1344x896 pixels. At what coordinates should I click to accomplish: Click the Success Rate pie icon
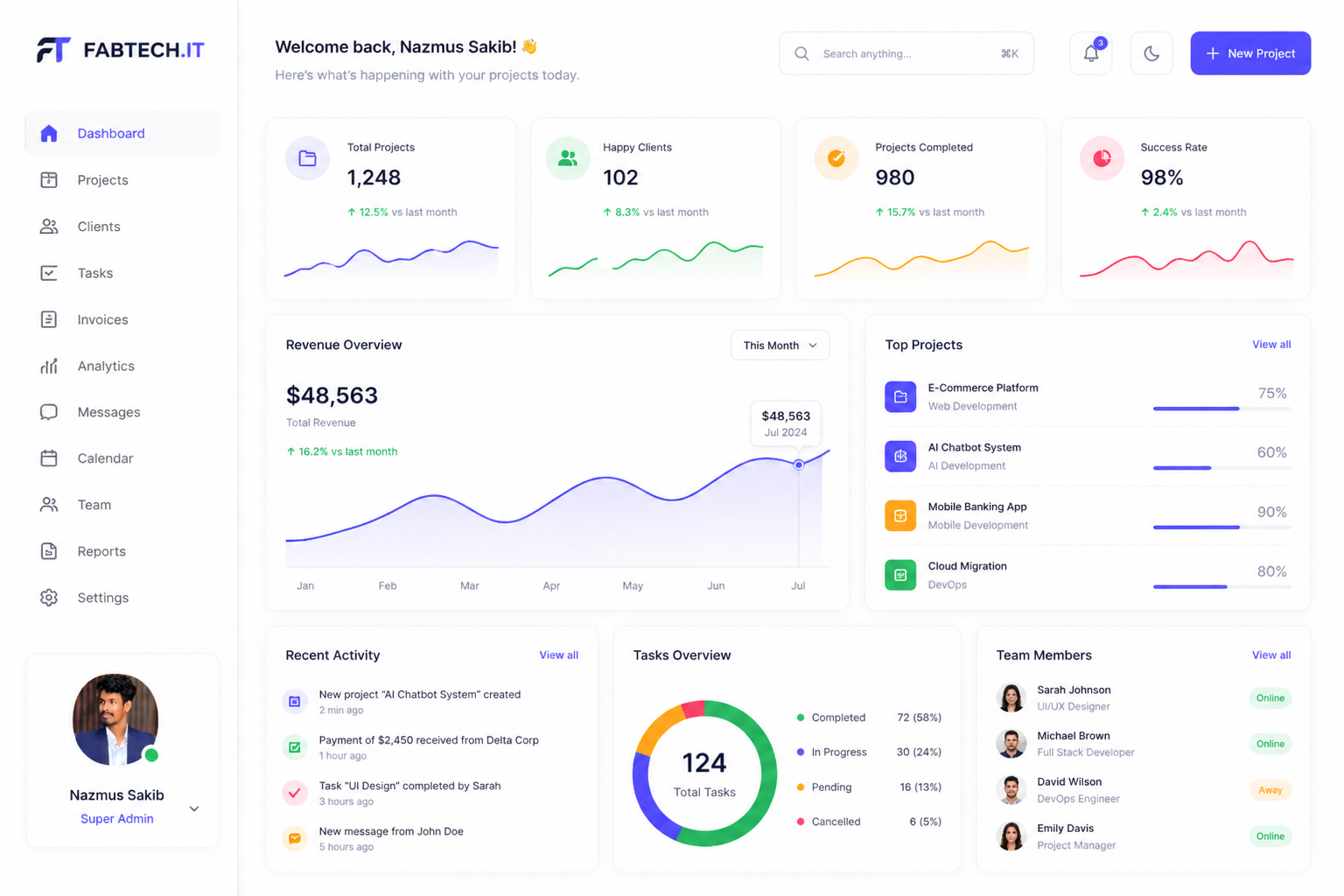tap(1102, 158)
